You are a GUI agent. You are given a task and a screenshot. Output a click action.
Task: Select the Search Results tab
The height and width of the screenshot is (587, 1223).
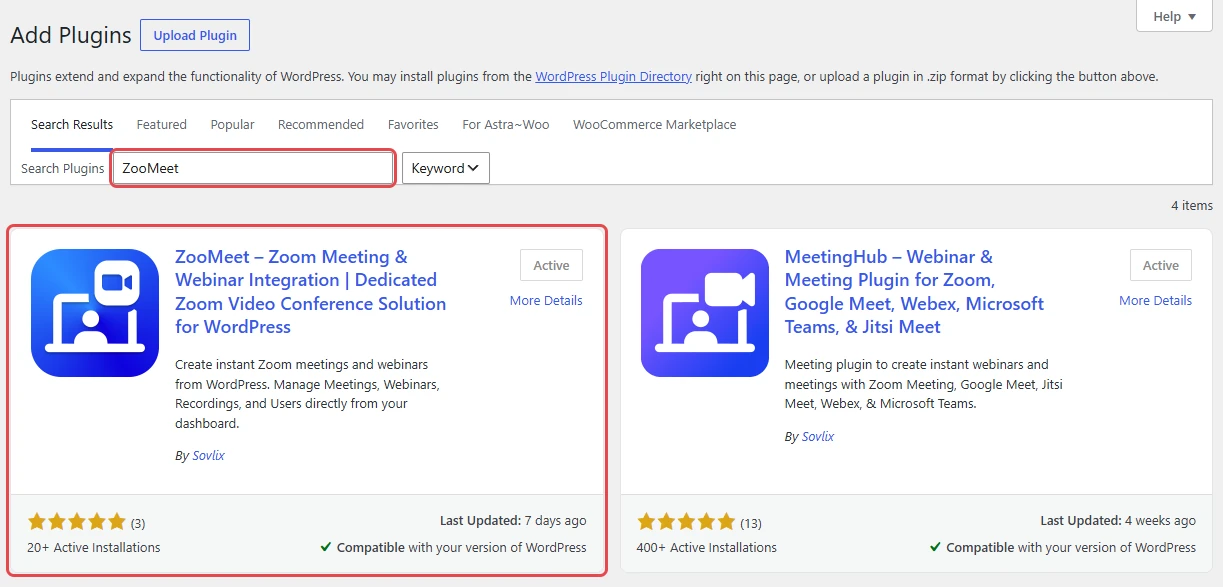tap(72, 125)
